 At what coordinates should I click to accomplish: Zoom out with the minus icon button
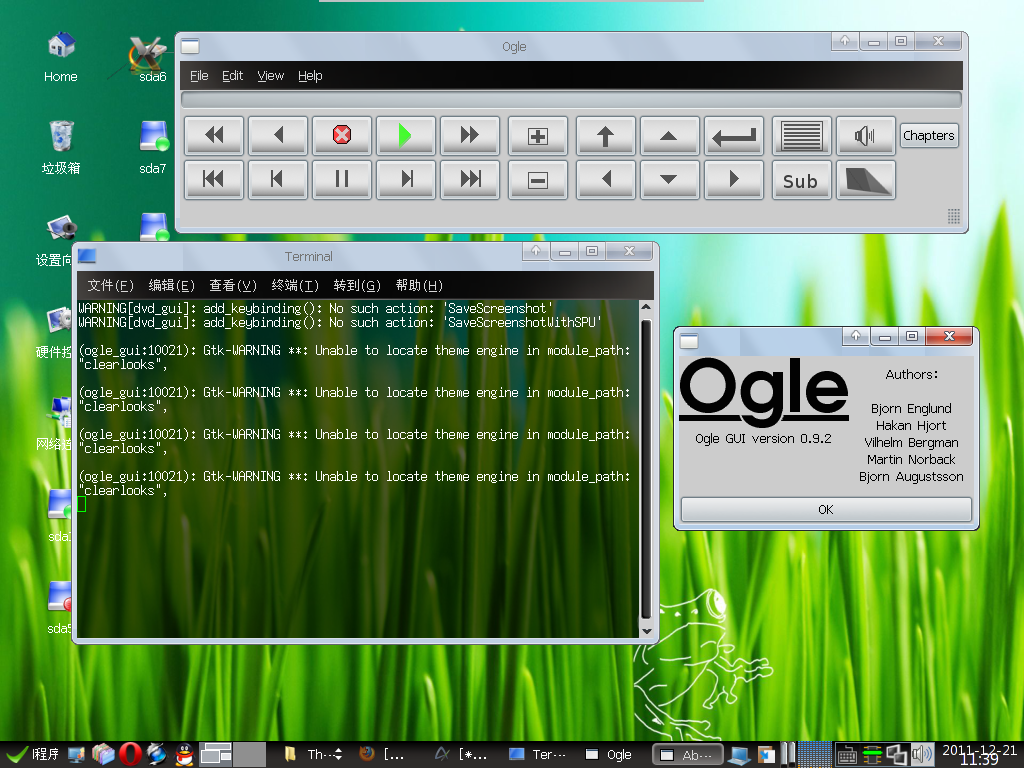click(537, 180)
